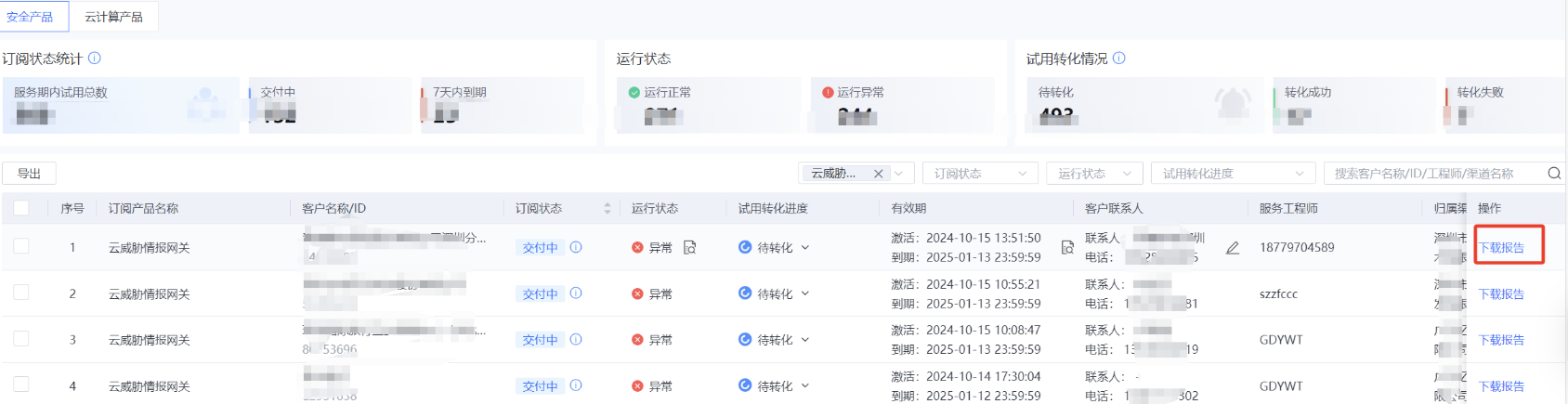
Task: Check the checkbox for row 1
Action: (21, 246)
